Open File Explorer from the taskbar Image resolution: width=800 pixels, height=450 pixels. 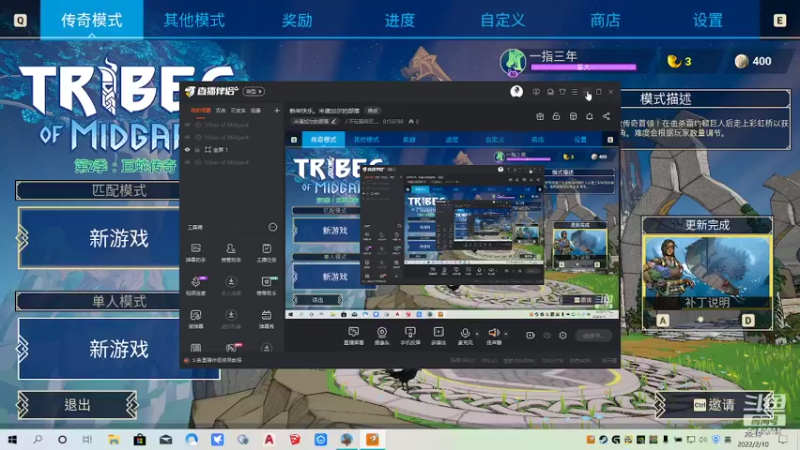pos(113,439)
